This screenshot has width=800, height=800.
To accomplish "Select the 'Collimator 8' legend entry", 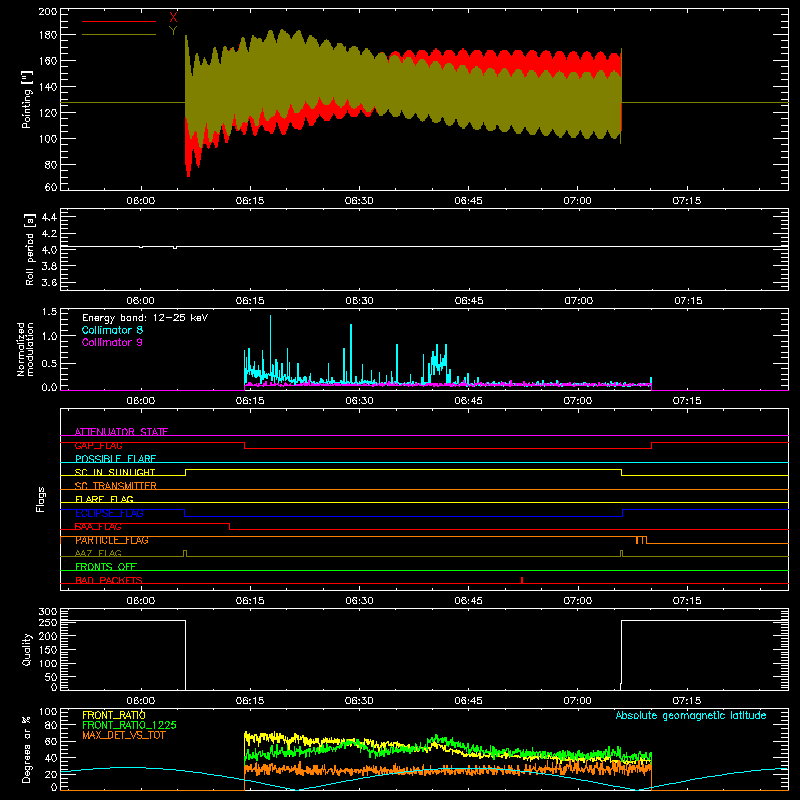I will click(112, 330).
